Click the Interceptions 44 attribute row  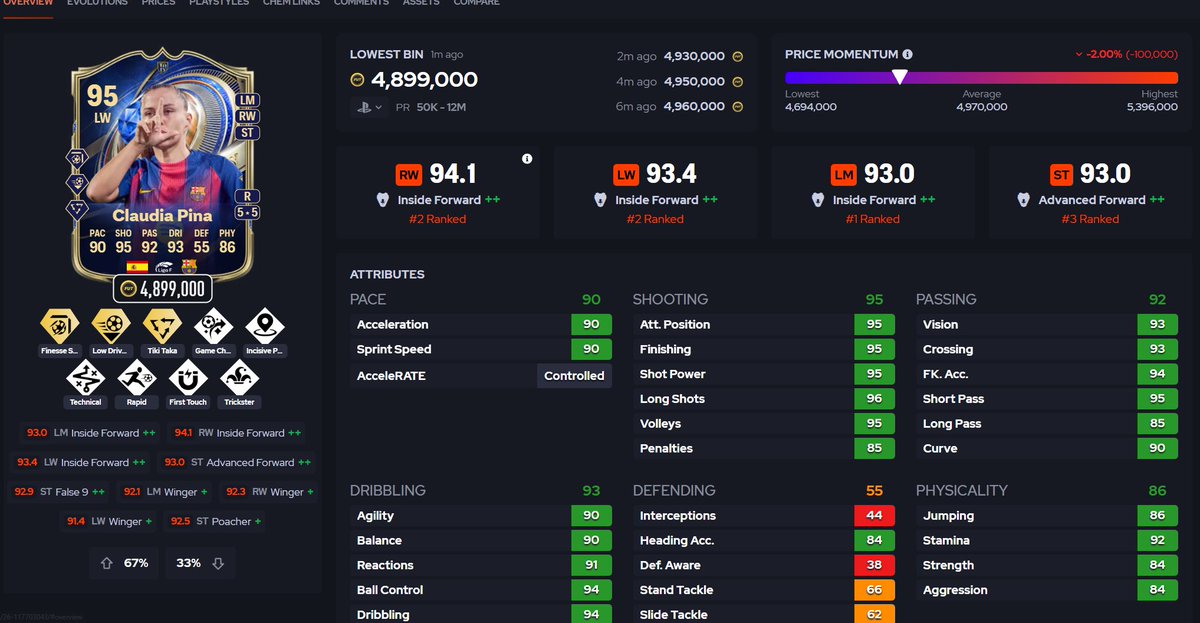coord(764,516)
